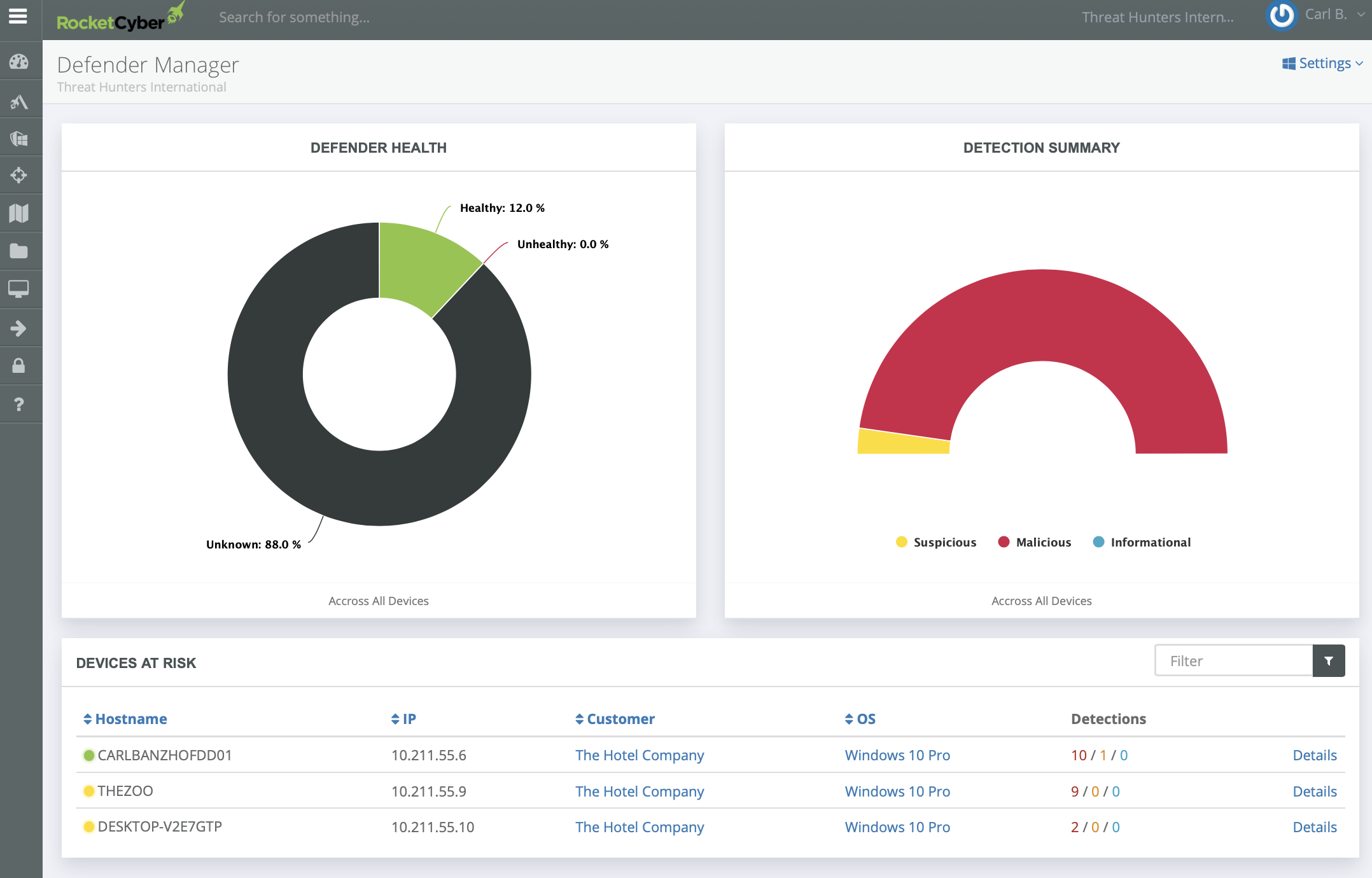1372x878 pixels.
Task: Click the Carl B. power avatar icon
Action: pos(1282,16)
